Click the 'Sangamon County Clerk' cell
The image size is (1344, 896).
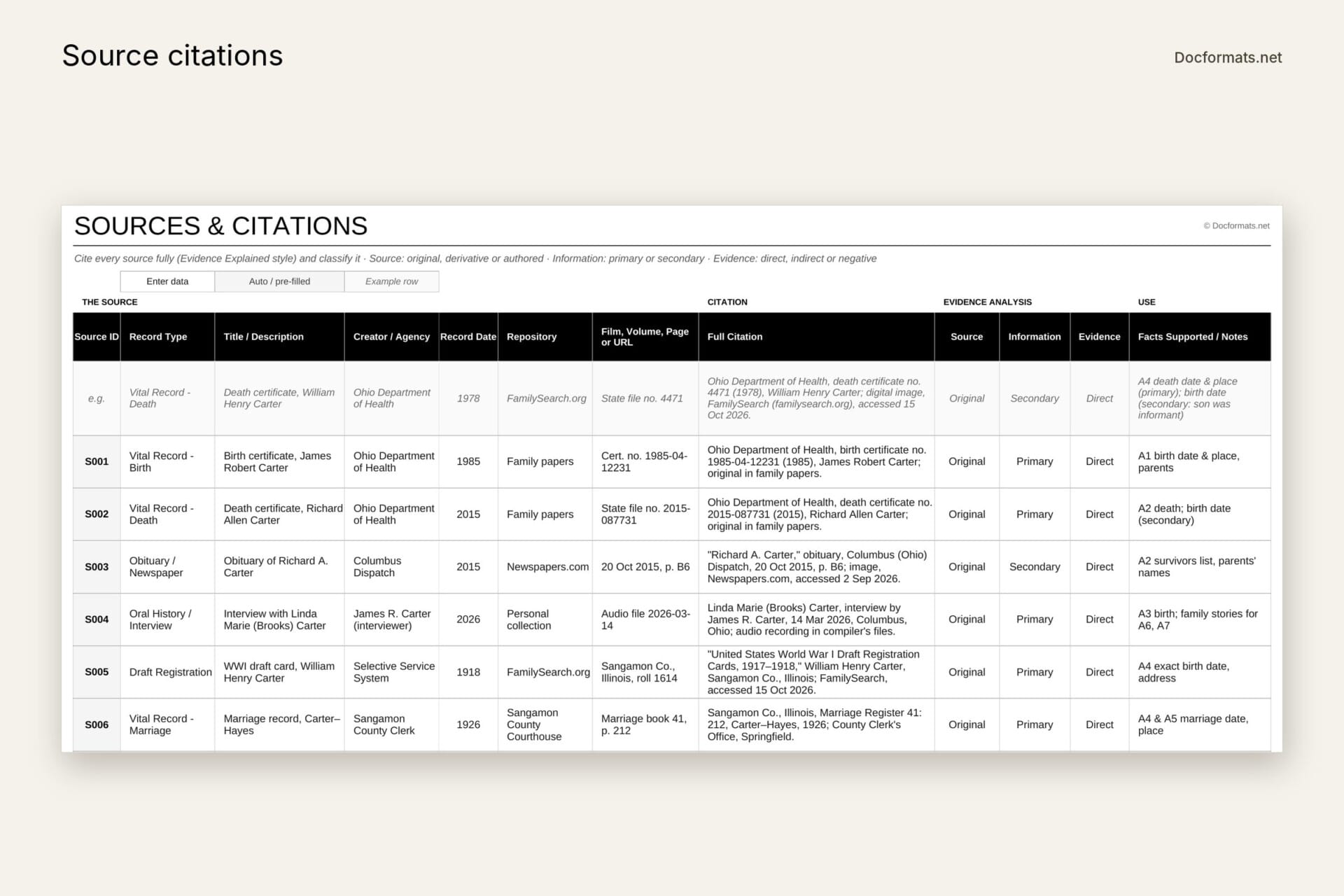[x=391, y=724]
